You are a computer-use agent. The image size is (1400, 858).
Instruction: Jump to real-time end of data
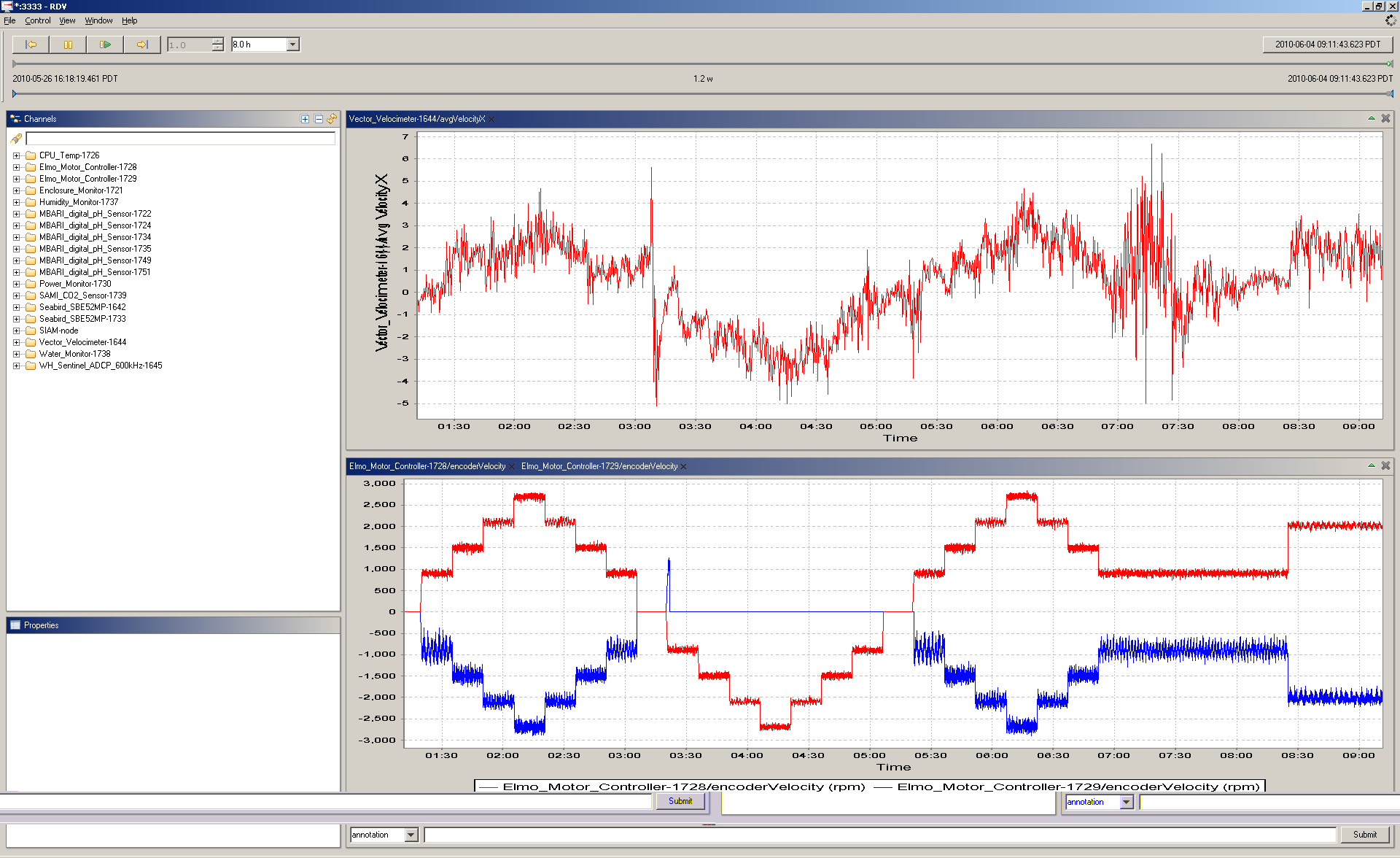tap(142, 45)
